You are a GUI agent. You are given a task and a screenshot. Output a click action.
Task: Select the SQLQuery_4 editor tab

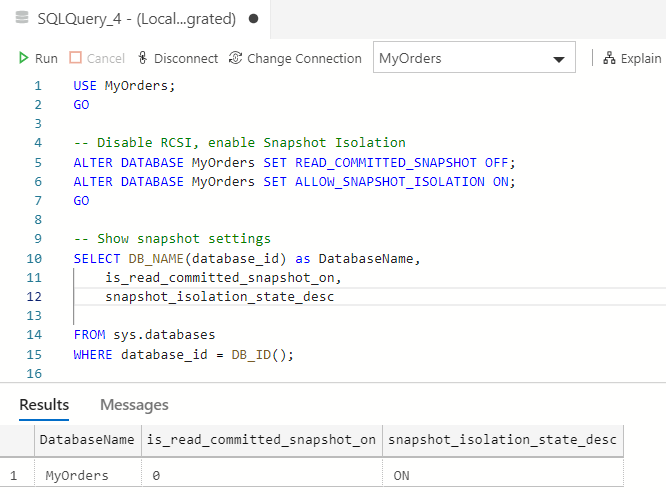(136, 19)
